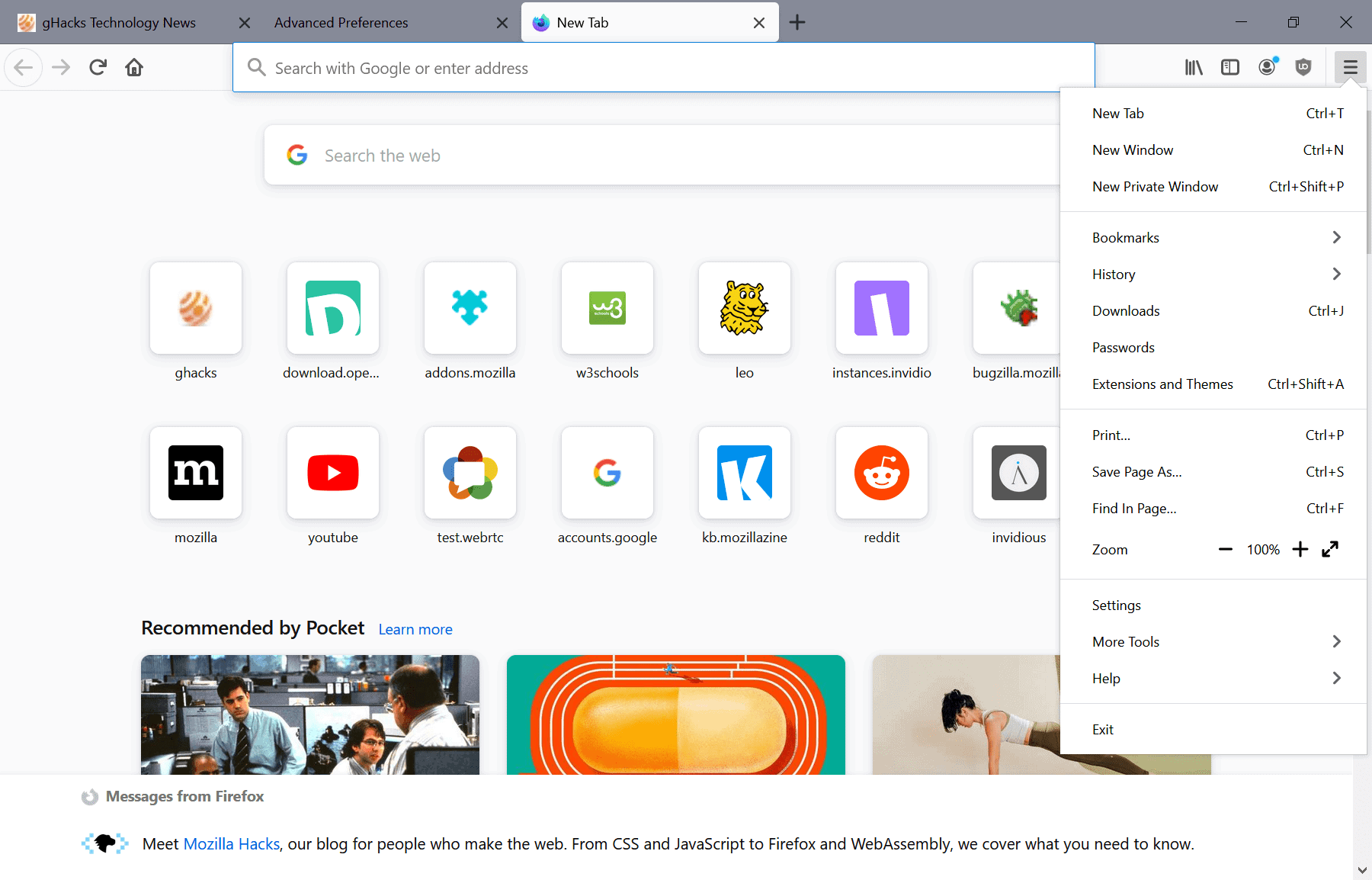Navigate back with the back arrow
Image resolution: width=1372 pixels, height=880 pixels.
(x=23, y=67)
